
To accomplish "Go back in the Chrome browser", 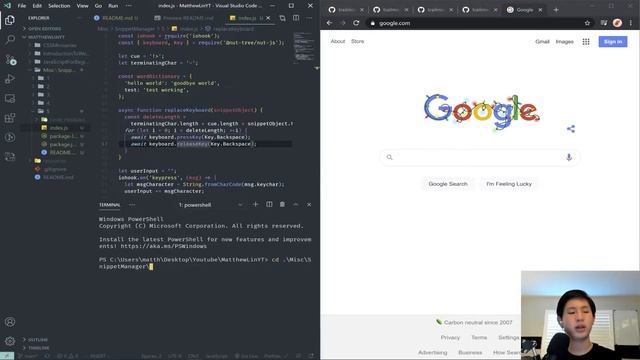I will coord(329,23).
